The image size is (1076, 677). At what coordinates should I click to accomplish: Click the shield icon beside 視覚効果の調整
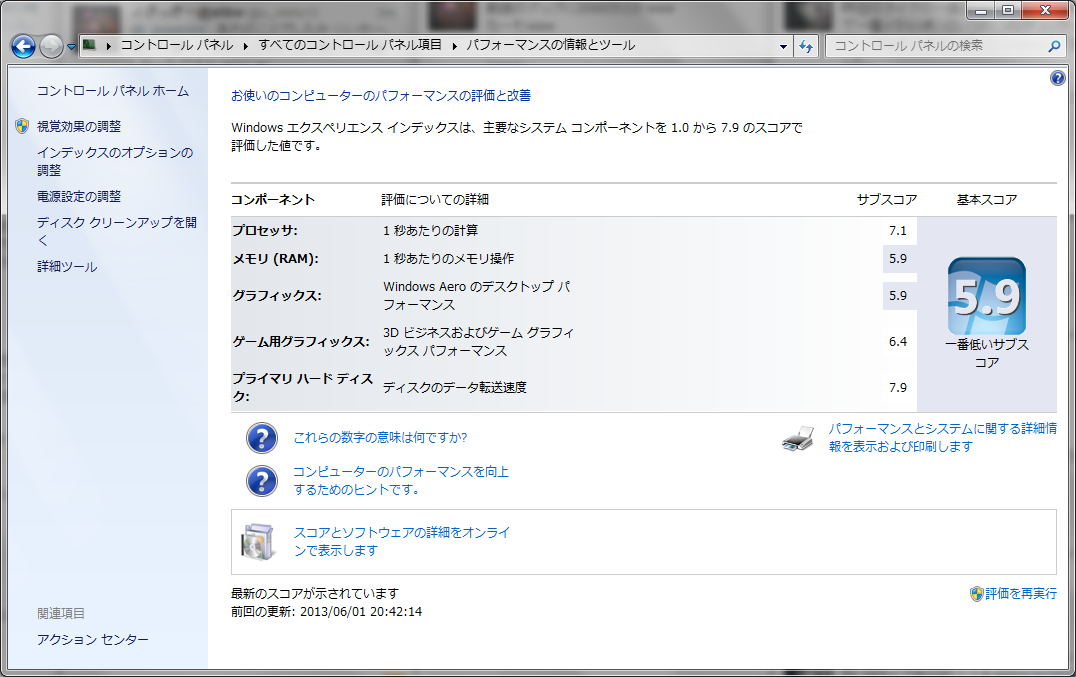tap(22, 126)
